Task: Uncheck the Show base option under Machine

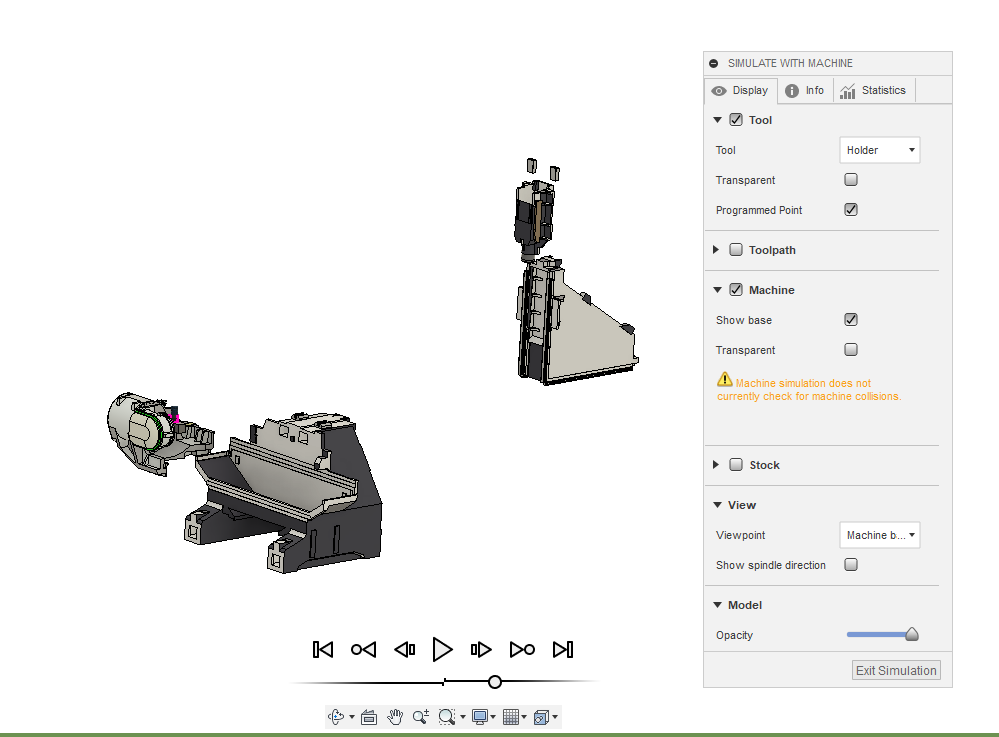Action: 850,319
